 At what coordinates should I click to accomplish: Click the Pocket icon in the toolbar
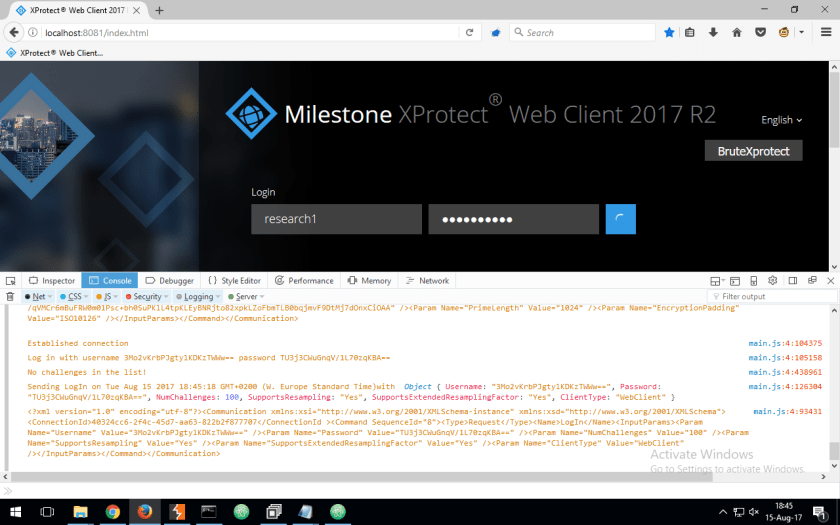761,32
